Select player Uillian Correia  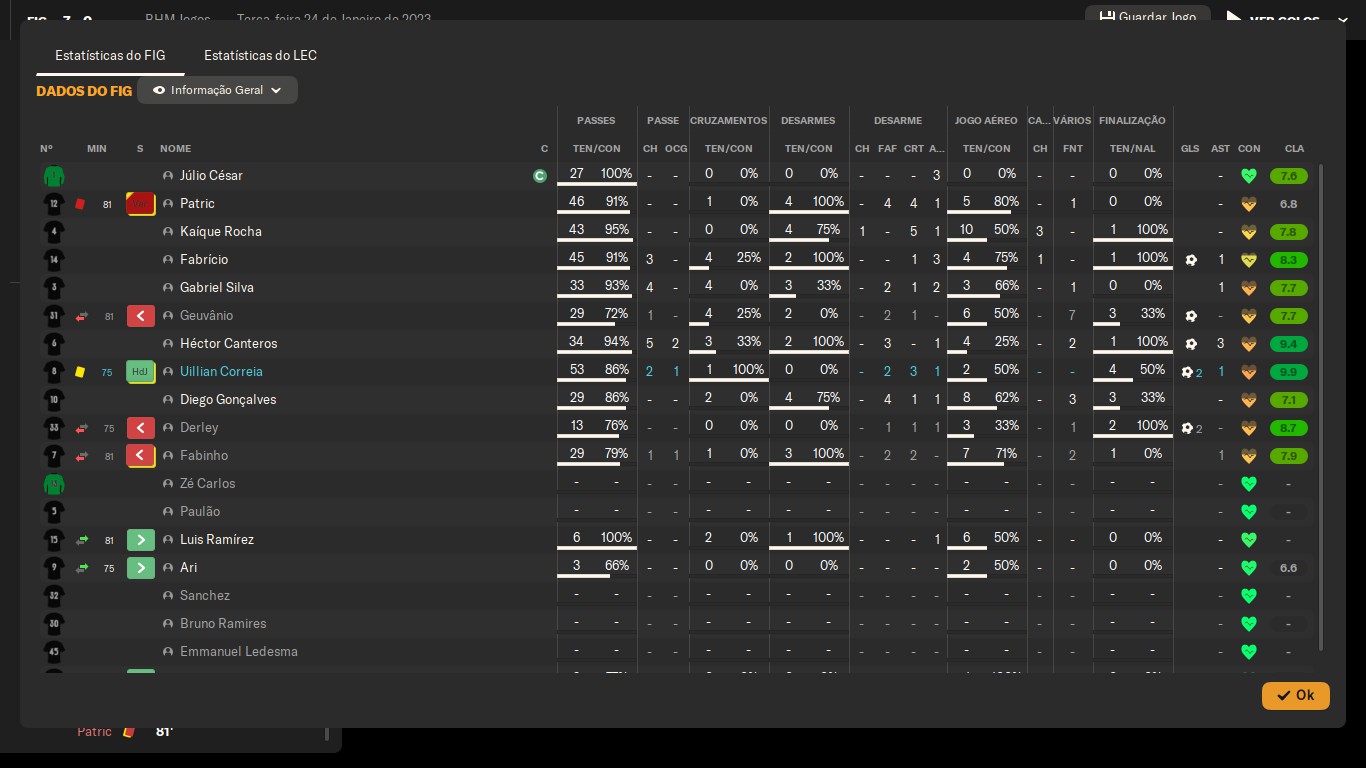pyautogui.click(x=221, y=371)
